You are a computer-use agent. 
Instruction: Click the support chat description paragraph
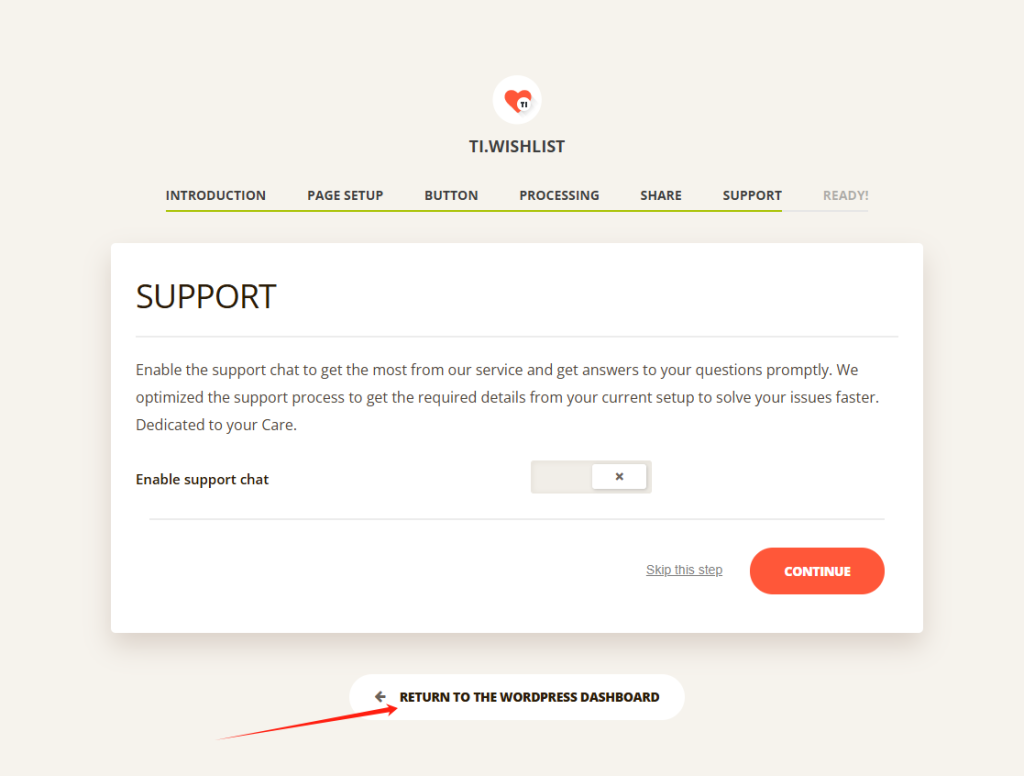pos(507,397)
